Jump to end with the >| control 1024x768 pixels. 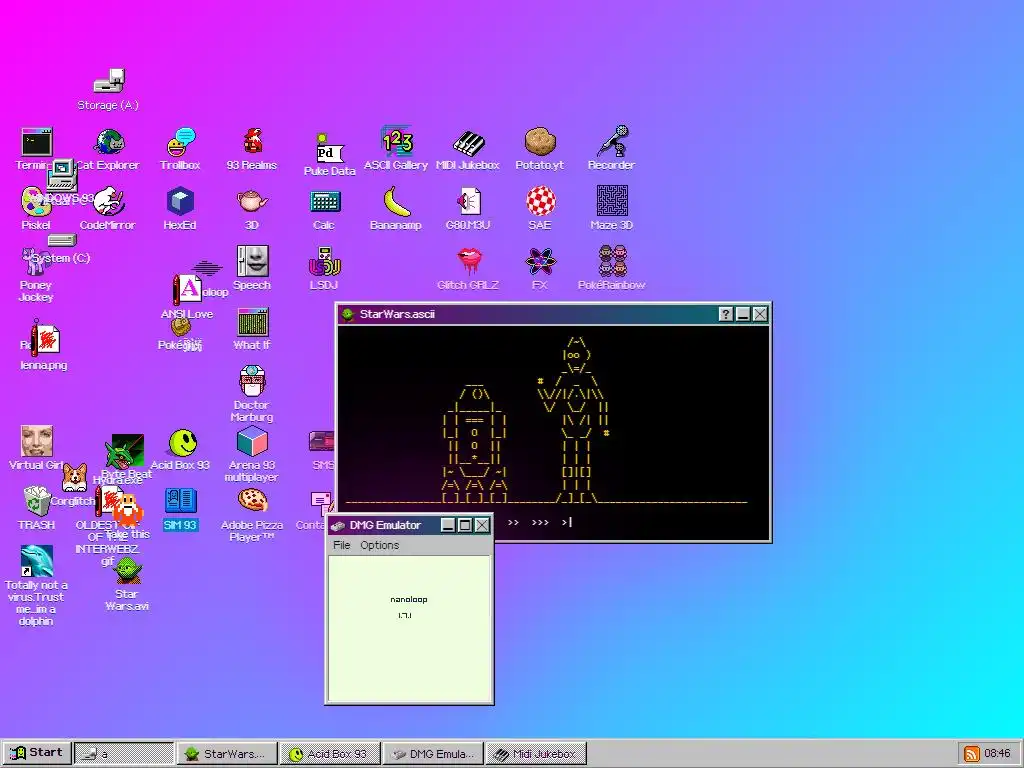(x=567, y=522)
